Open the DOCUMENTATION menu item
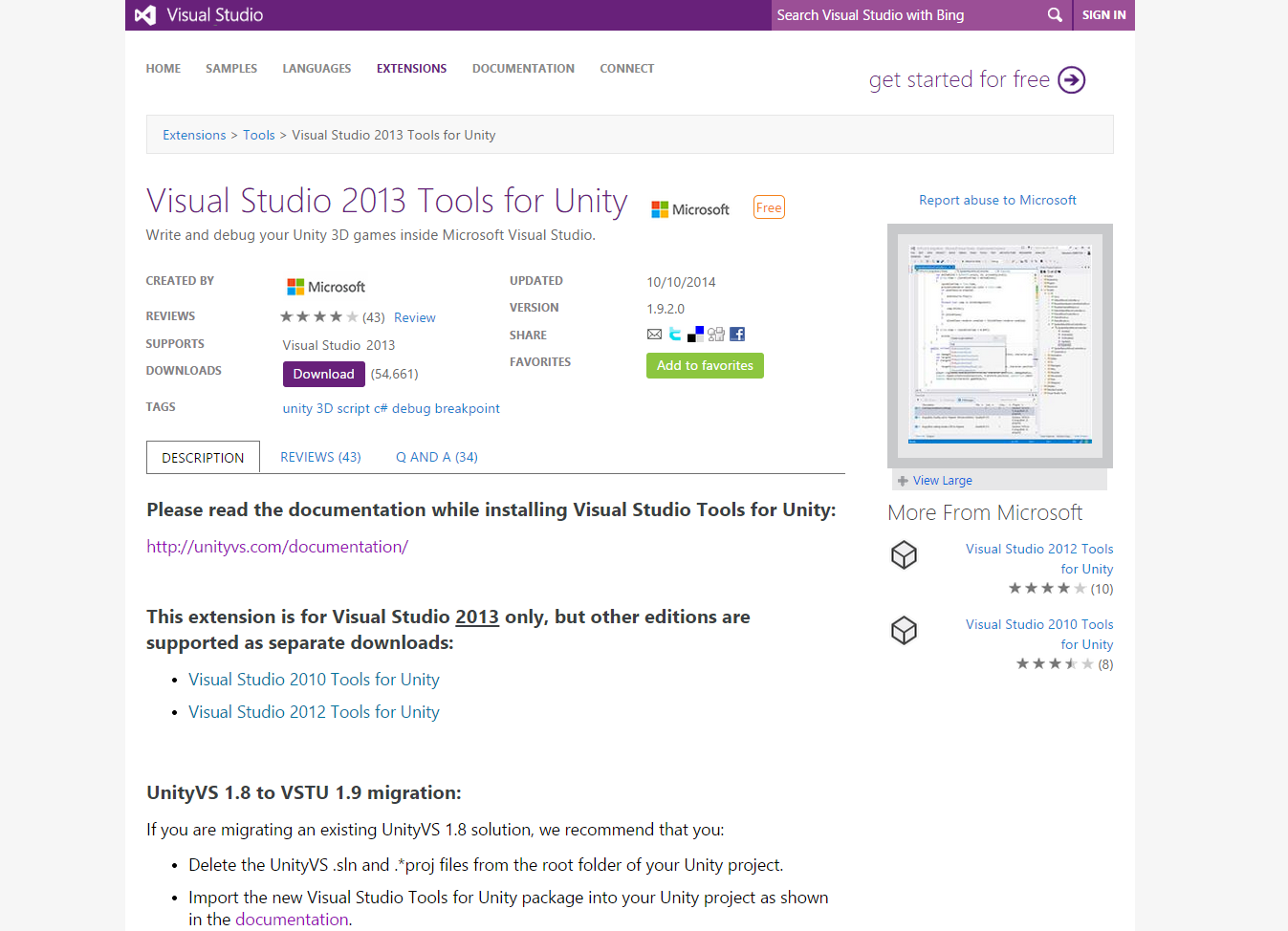 click(523, 69)
